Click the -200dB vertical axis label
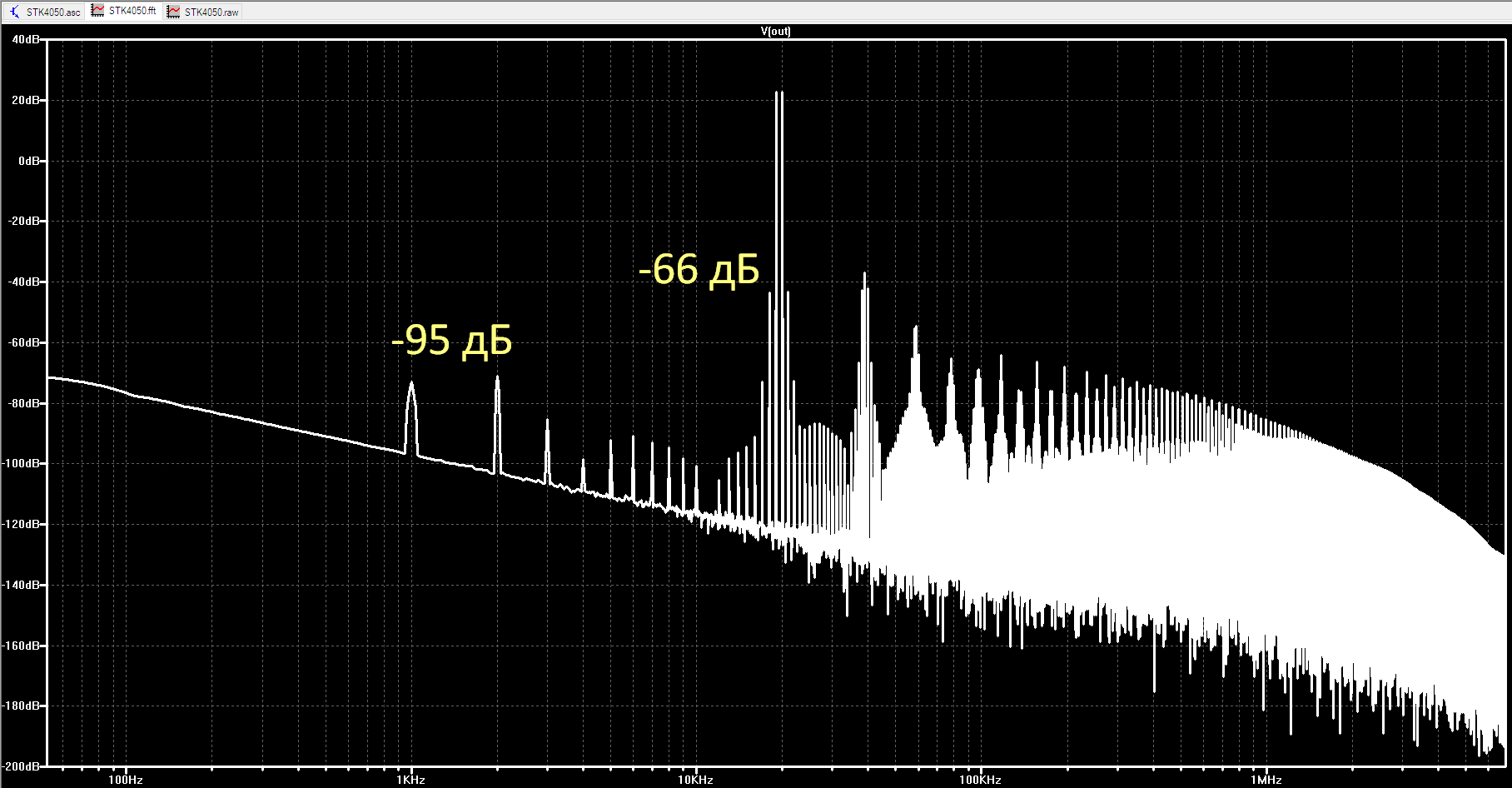Screen dimensions: 1512x788 pos(21,766)
